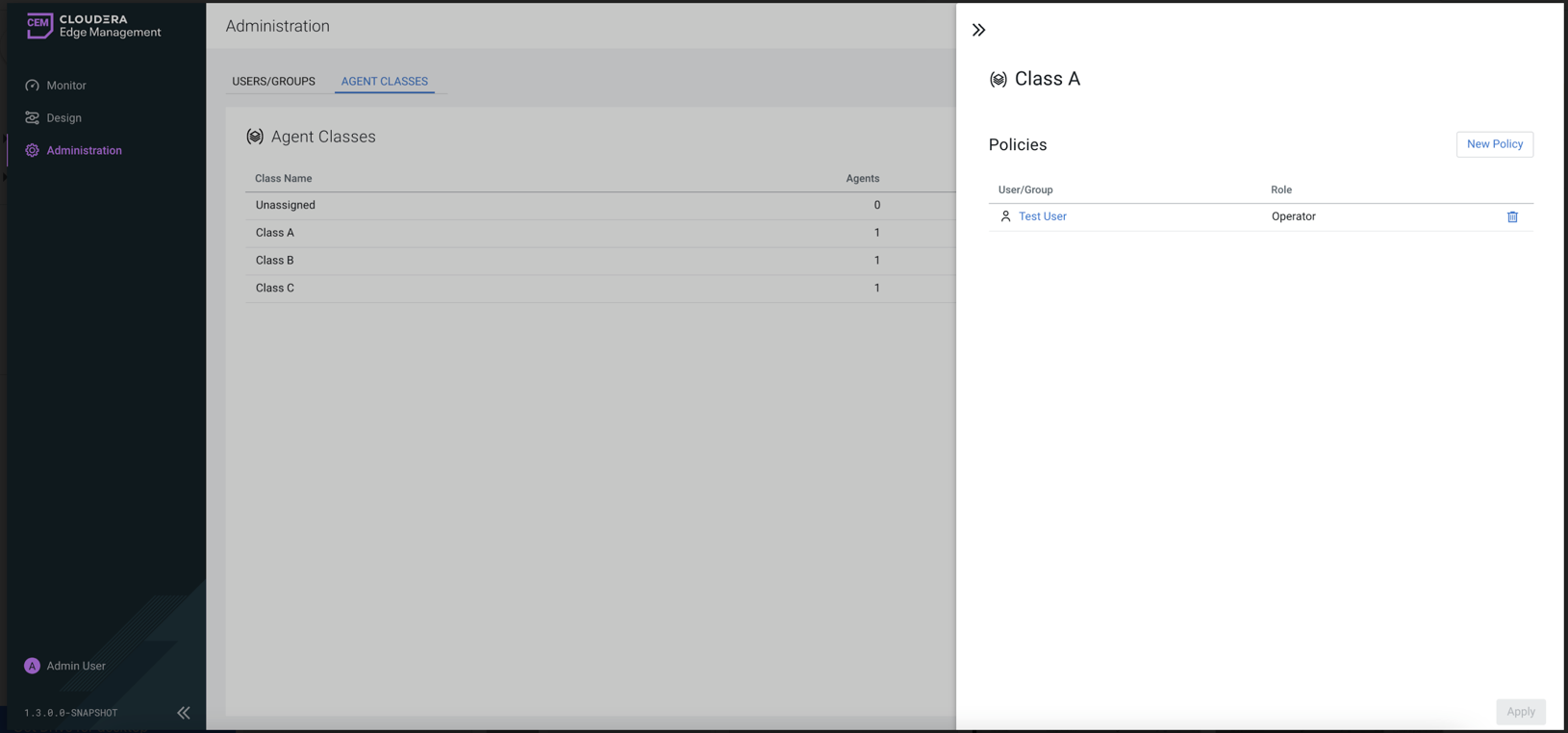
Task: Select the Agent Classes tab
Action: 384,82
